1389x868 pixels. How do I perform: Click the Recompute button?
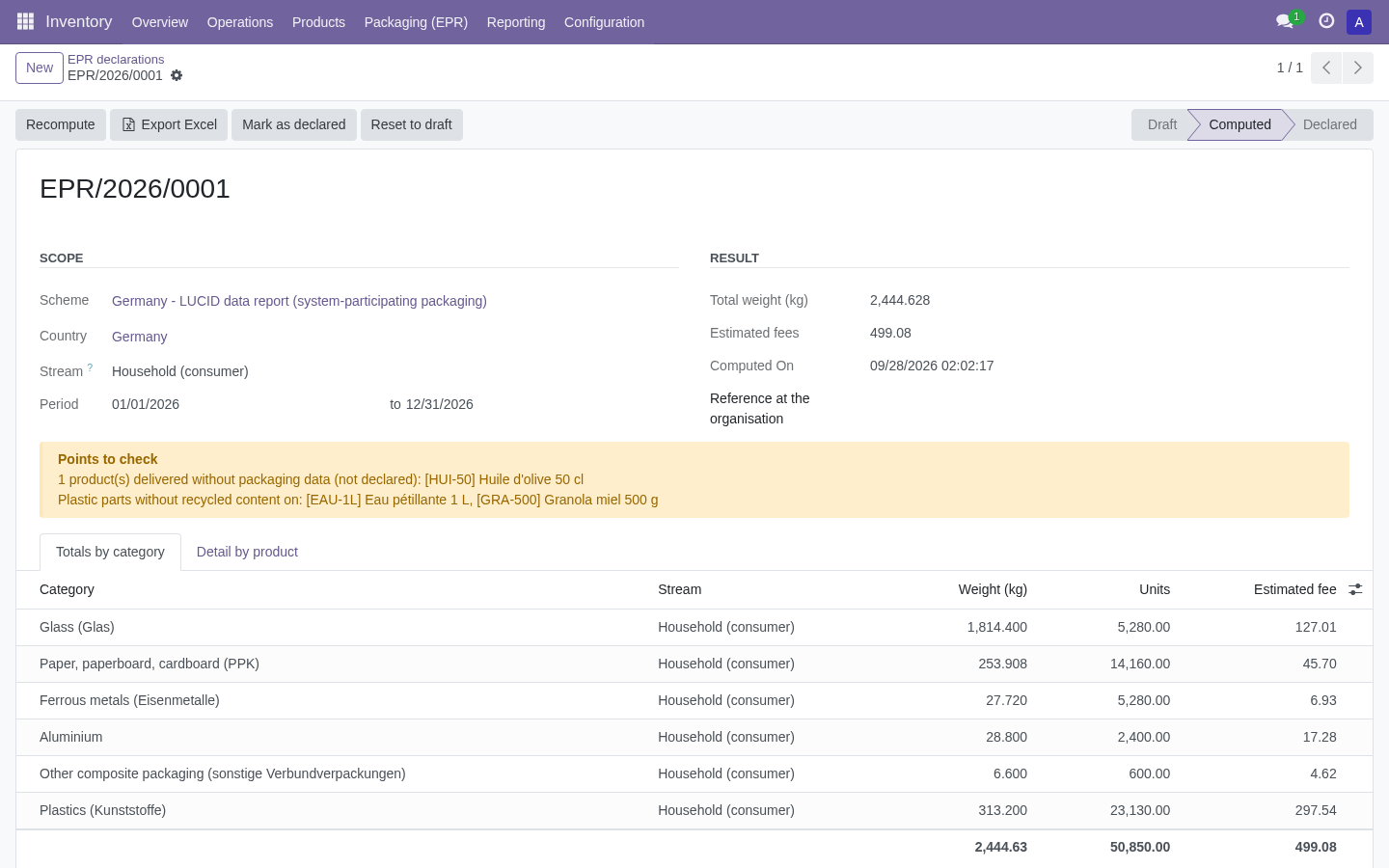tap(61, 124)
